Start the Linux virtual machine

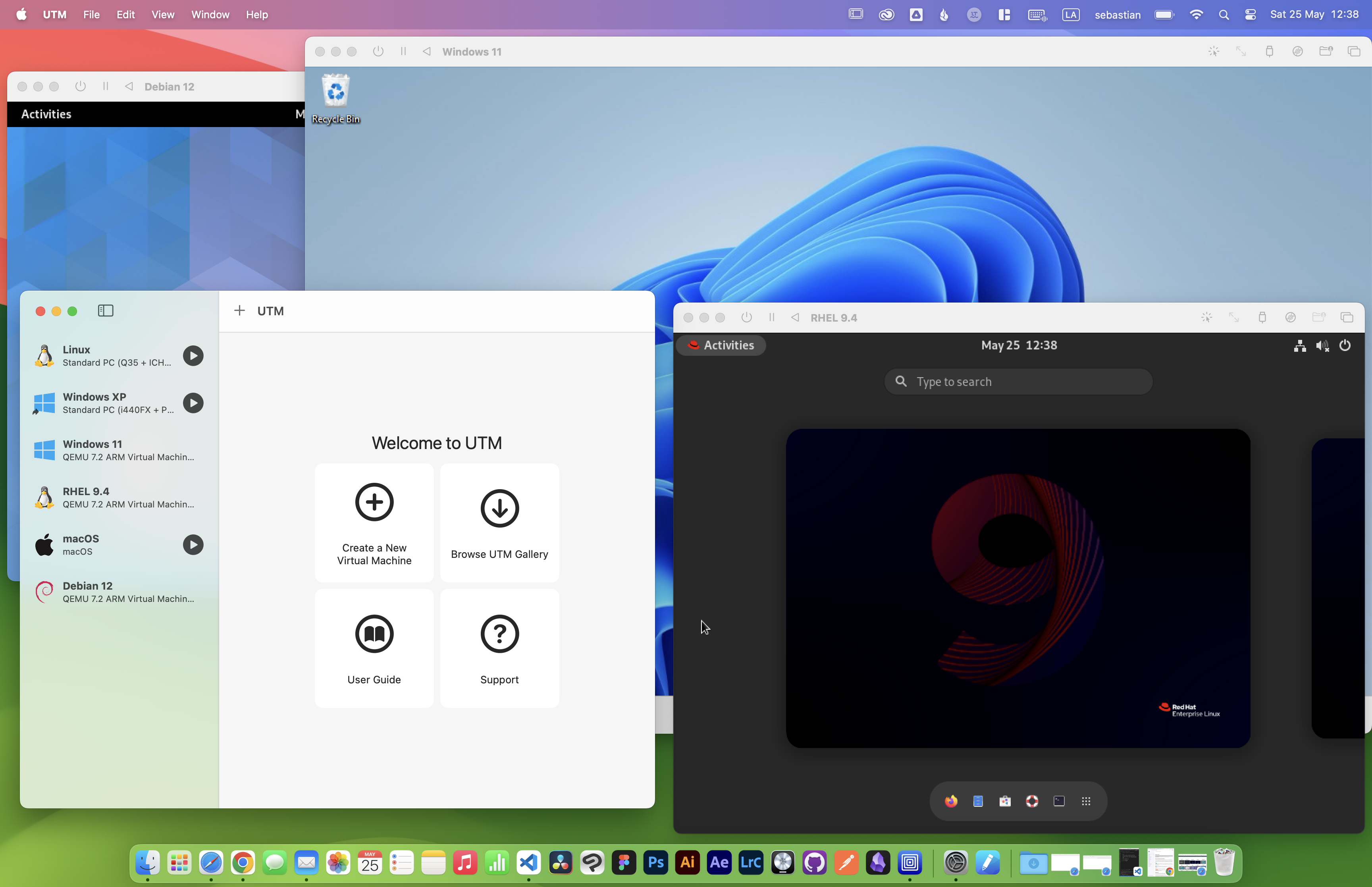[x=193, y=355]
